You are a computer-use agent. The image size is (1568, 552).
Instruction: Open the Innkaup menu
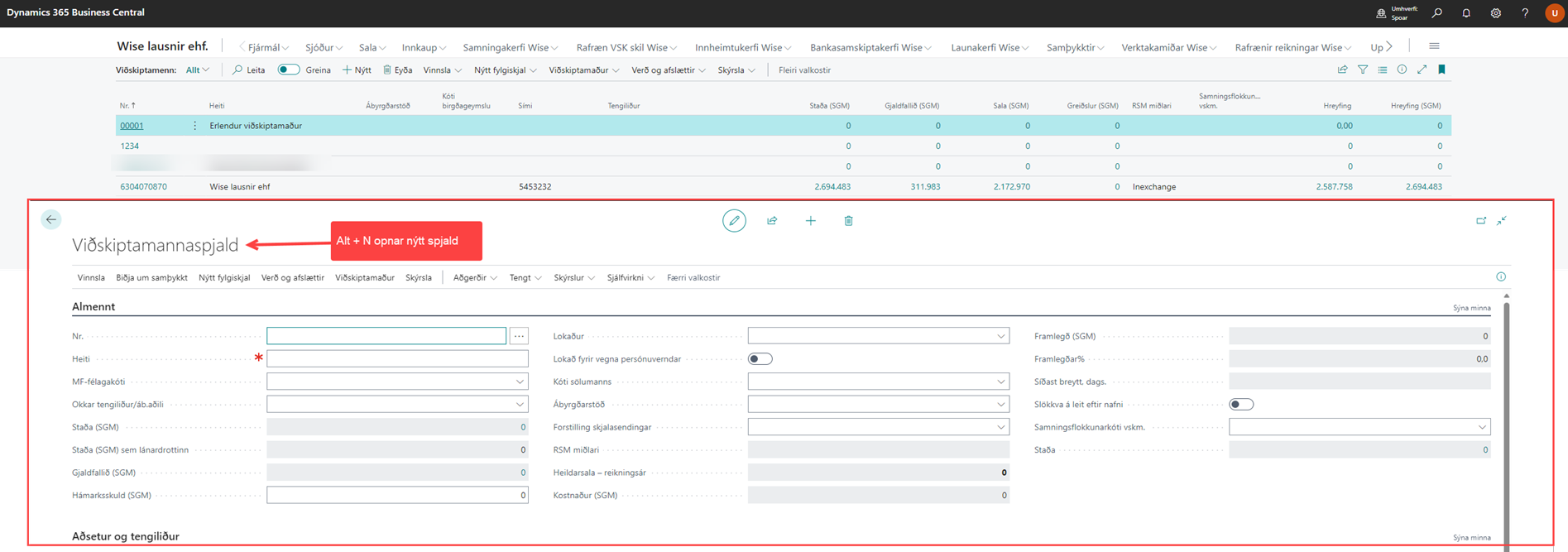(x=424, y=48)
